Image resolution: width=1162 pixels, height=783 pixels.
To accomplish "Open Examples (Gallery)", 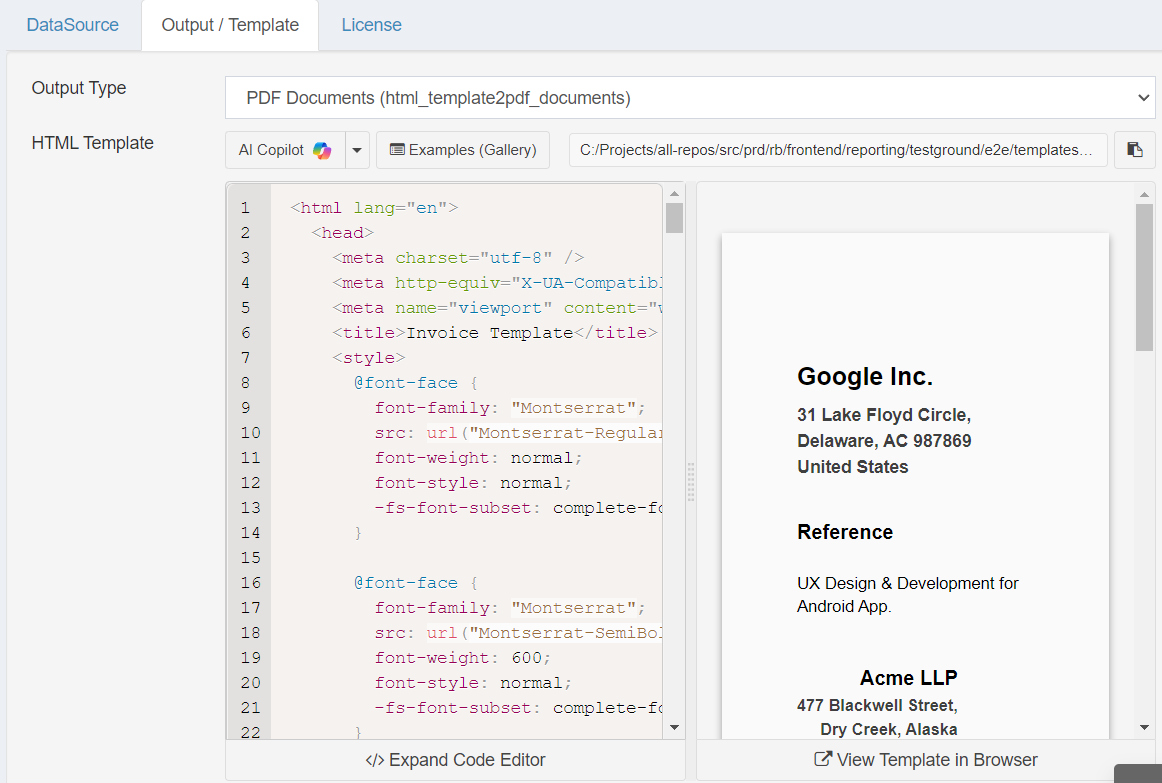I will point(463,150).
